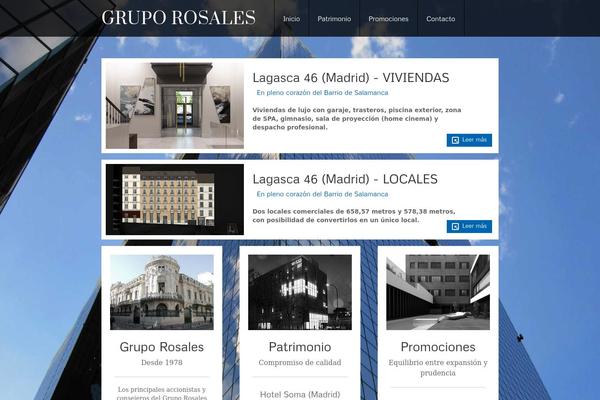Image resolution: width=600 pixels, height=400 pixels.
Task: Click the GRUPO ROSALES logo
Action: (178, 18)
